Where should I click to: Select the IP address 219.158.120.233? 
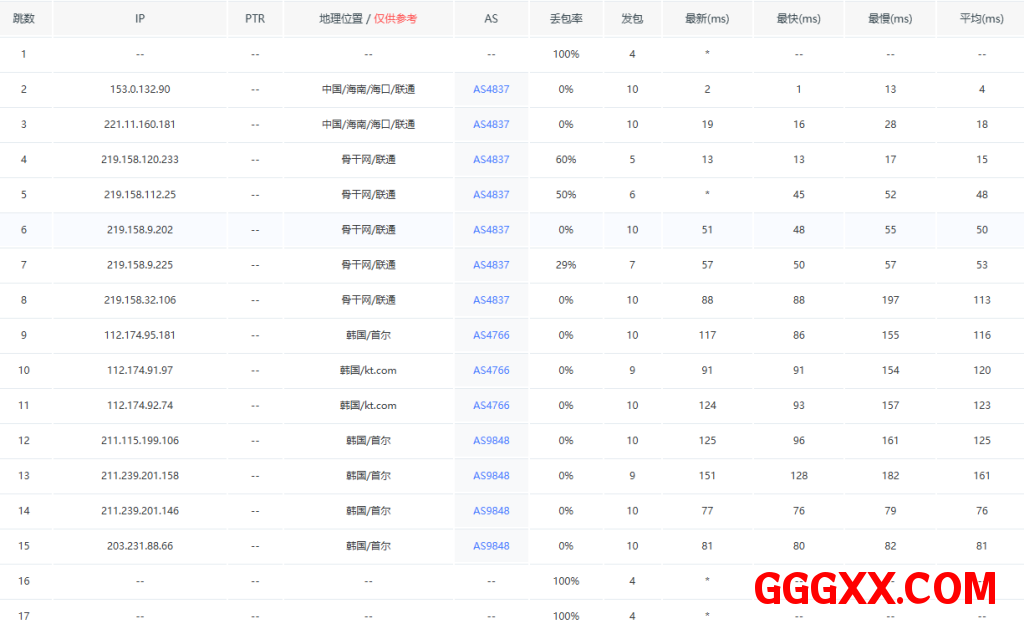140,159
